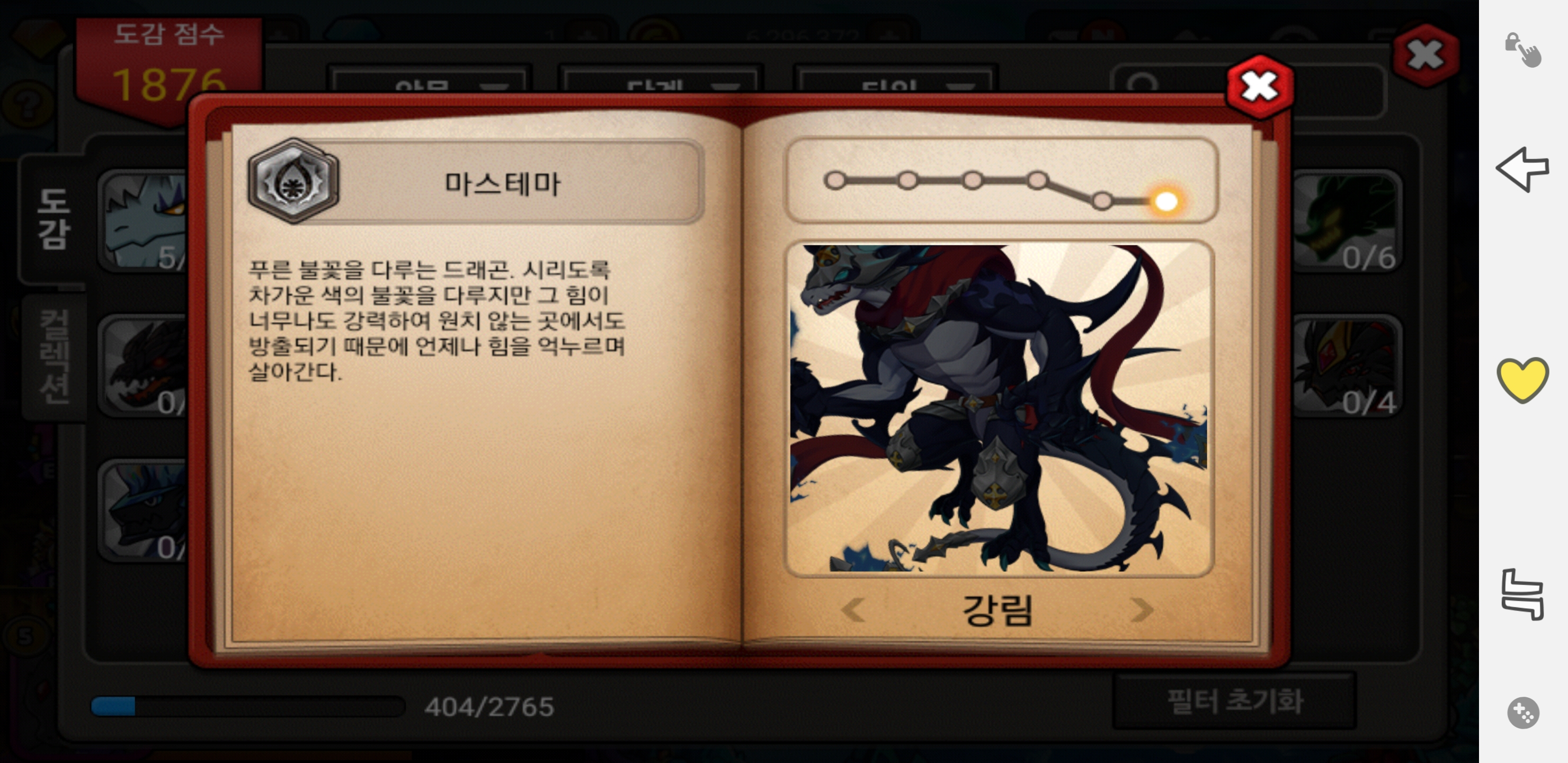Viewport: 1568px width, 763px height.
Task: Click the 필터 초기화 reset button
Action: (x=1234, y=701)
